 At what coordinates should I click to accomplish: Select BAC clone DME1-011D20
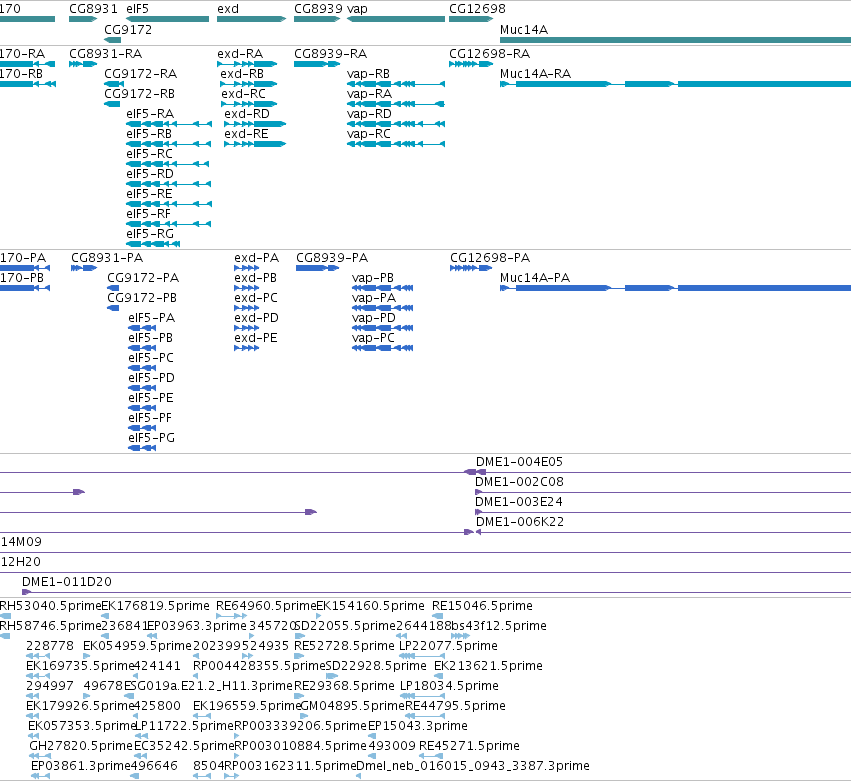[x=67, y=582]
